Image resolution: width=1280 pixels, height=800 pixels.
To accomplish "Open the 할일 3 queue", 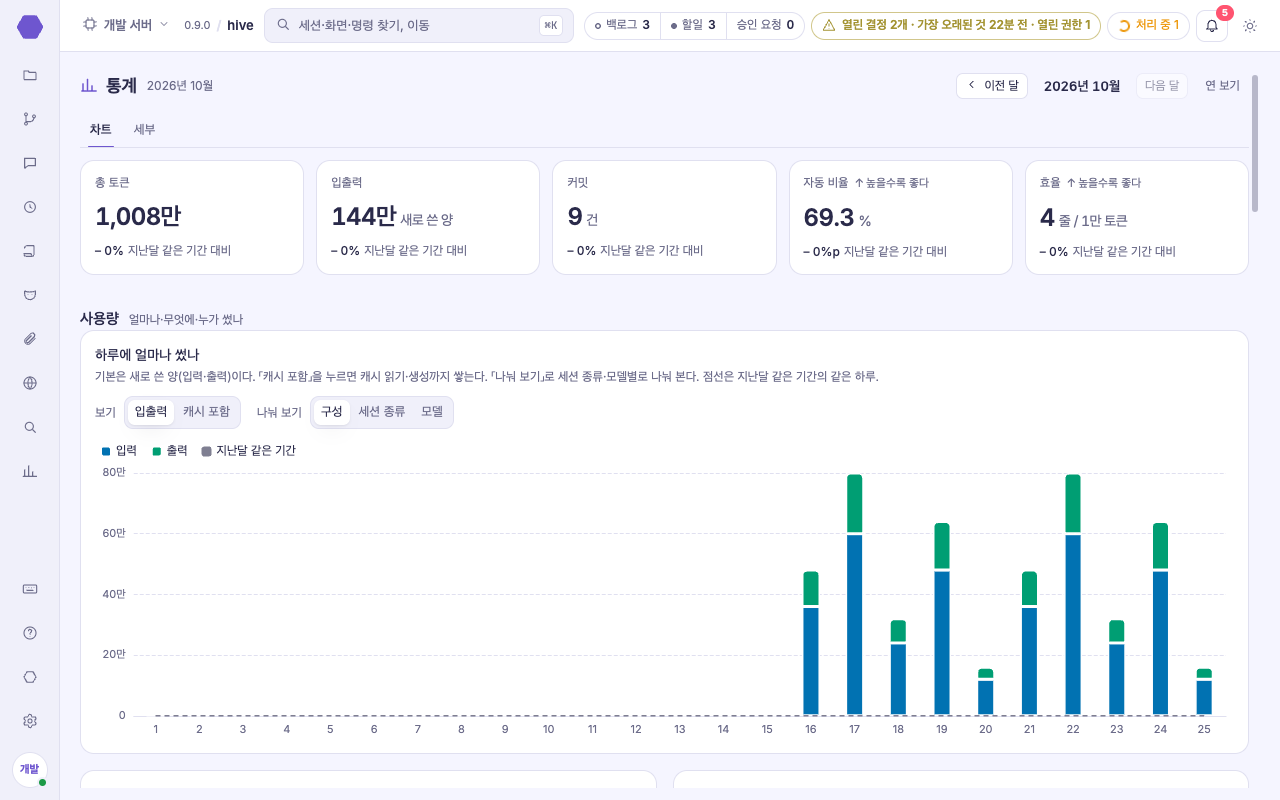I will point(693,25).
